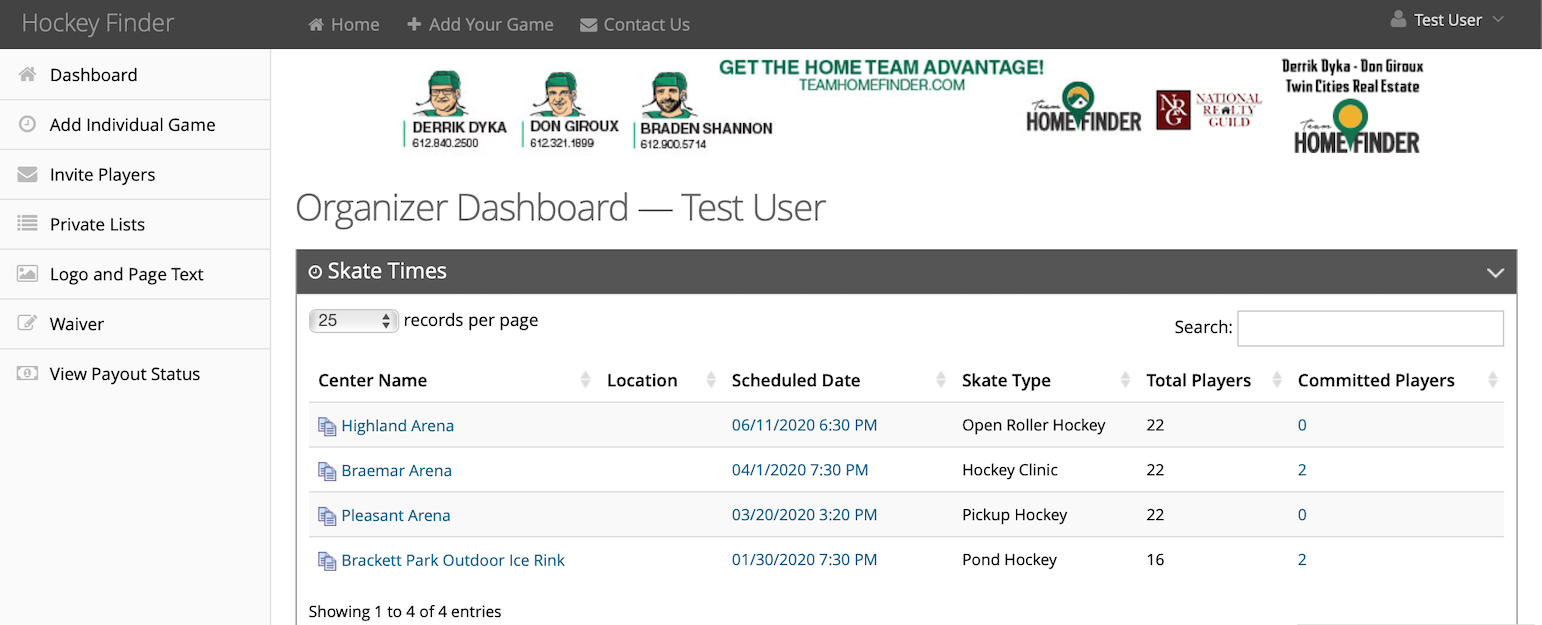Click the duplicate icon next to Highland Arena
The image size is (1542, 625).
[x=327, y=425]
